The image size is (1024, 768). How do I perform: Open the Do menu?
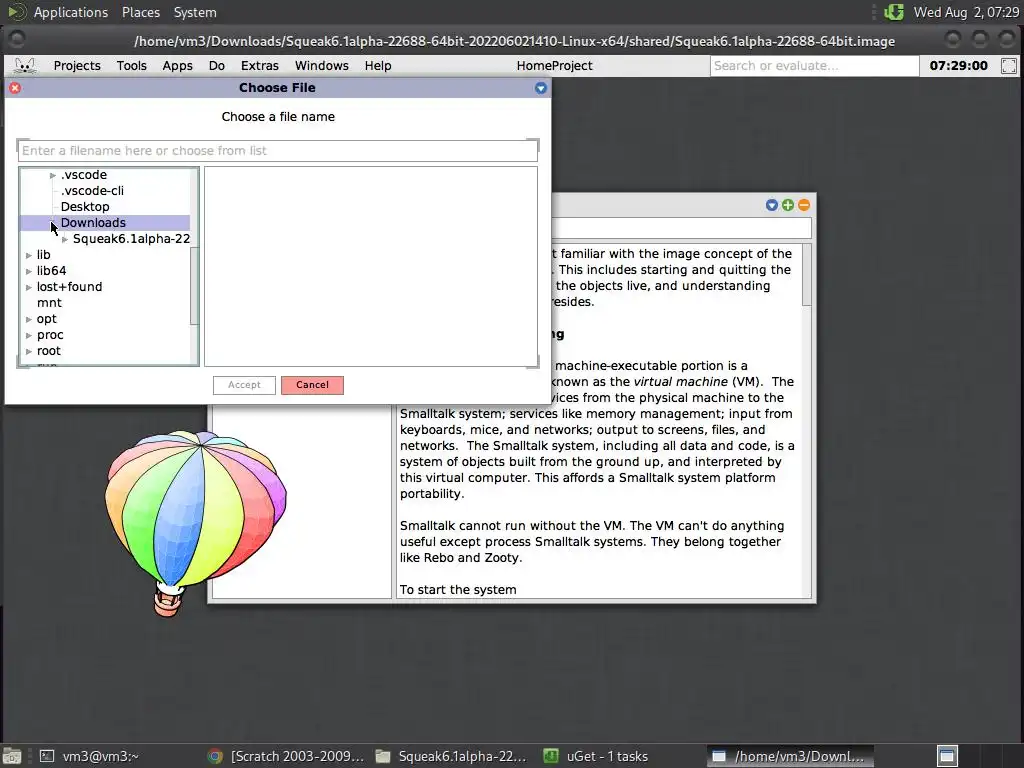coord(217,66)
